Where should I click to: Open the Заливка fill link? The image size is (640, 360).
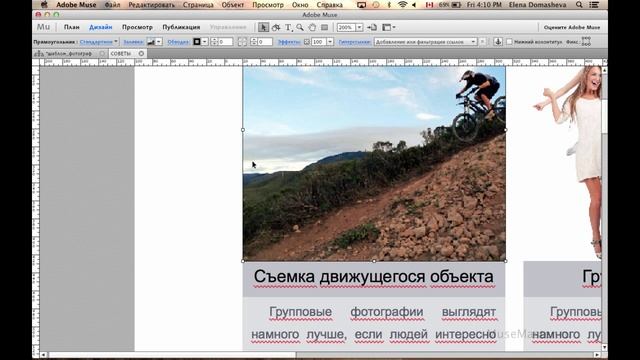coord(133,42)
